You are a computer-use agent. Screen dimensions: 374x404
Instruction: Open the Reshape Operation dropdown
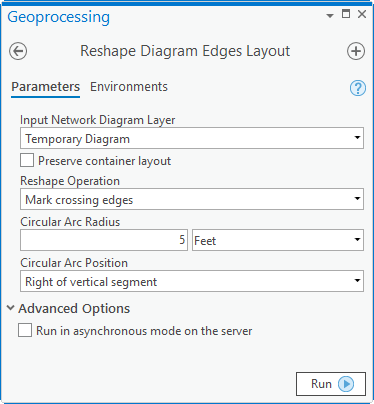pos(192,199)
